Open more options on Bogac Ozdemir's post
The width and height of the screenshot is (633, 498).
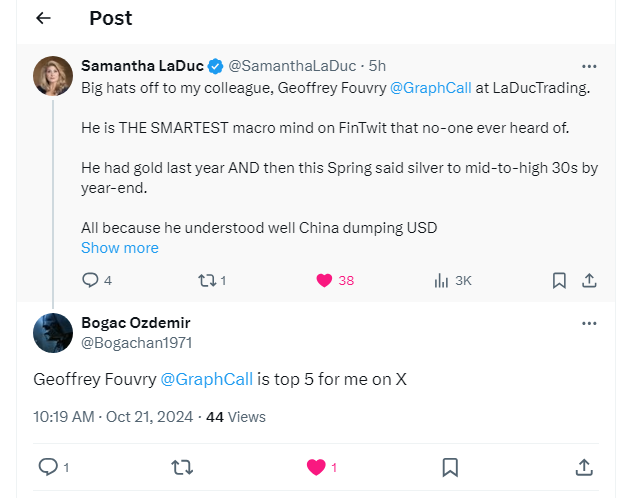tap(589, 323)
